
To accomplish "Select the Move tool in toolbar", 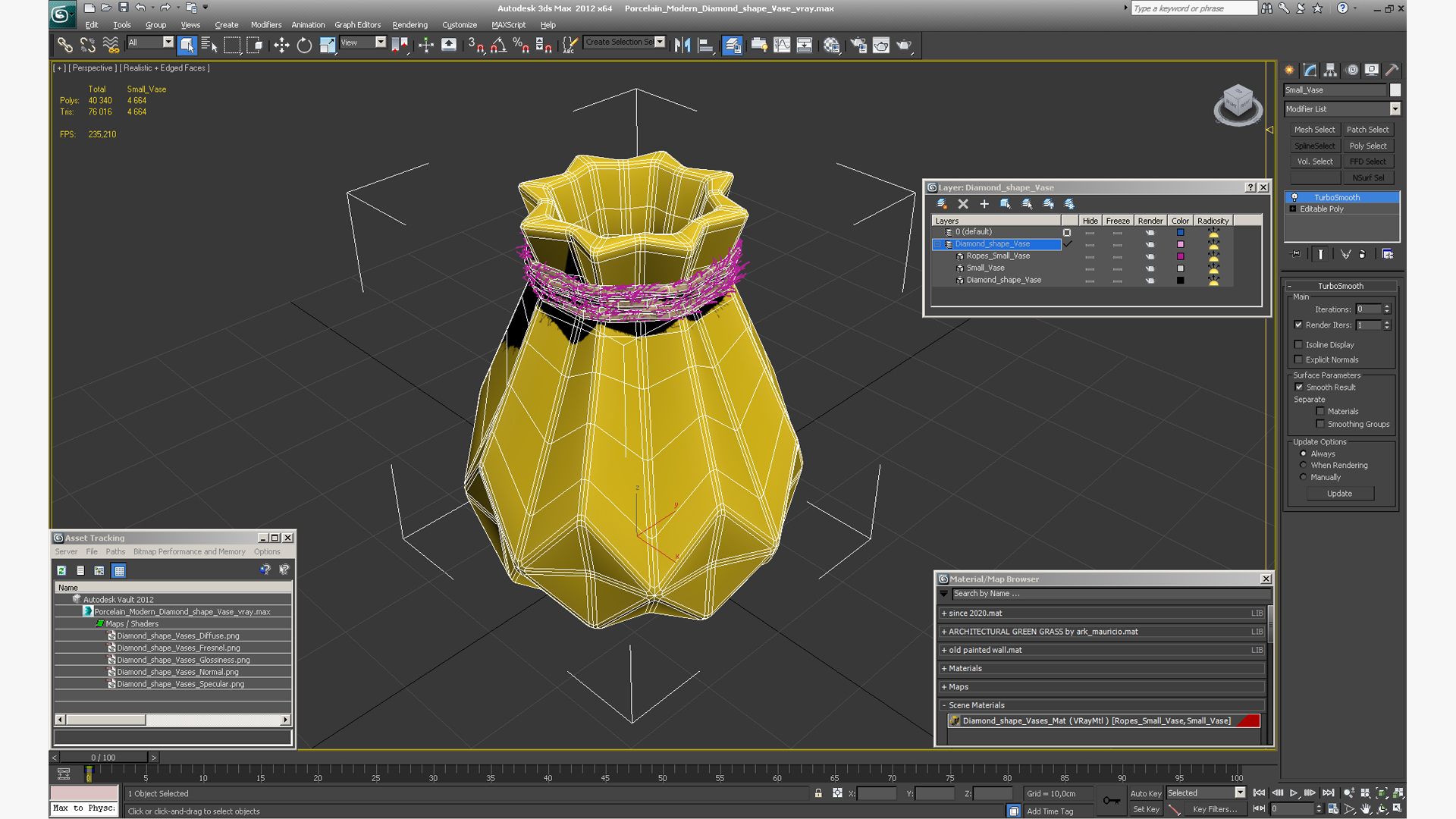I will (281, 45).
